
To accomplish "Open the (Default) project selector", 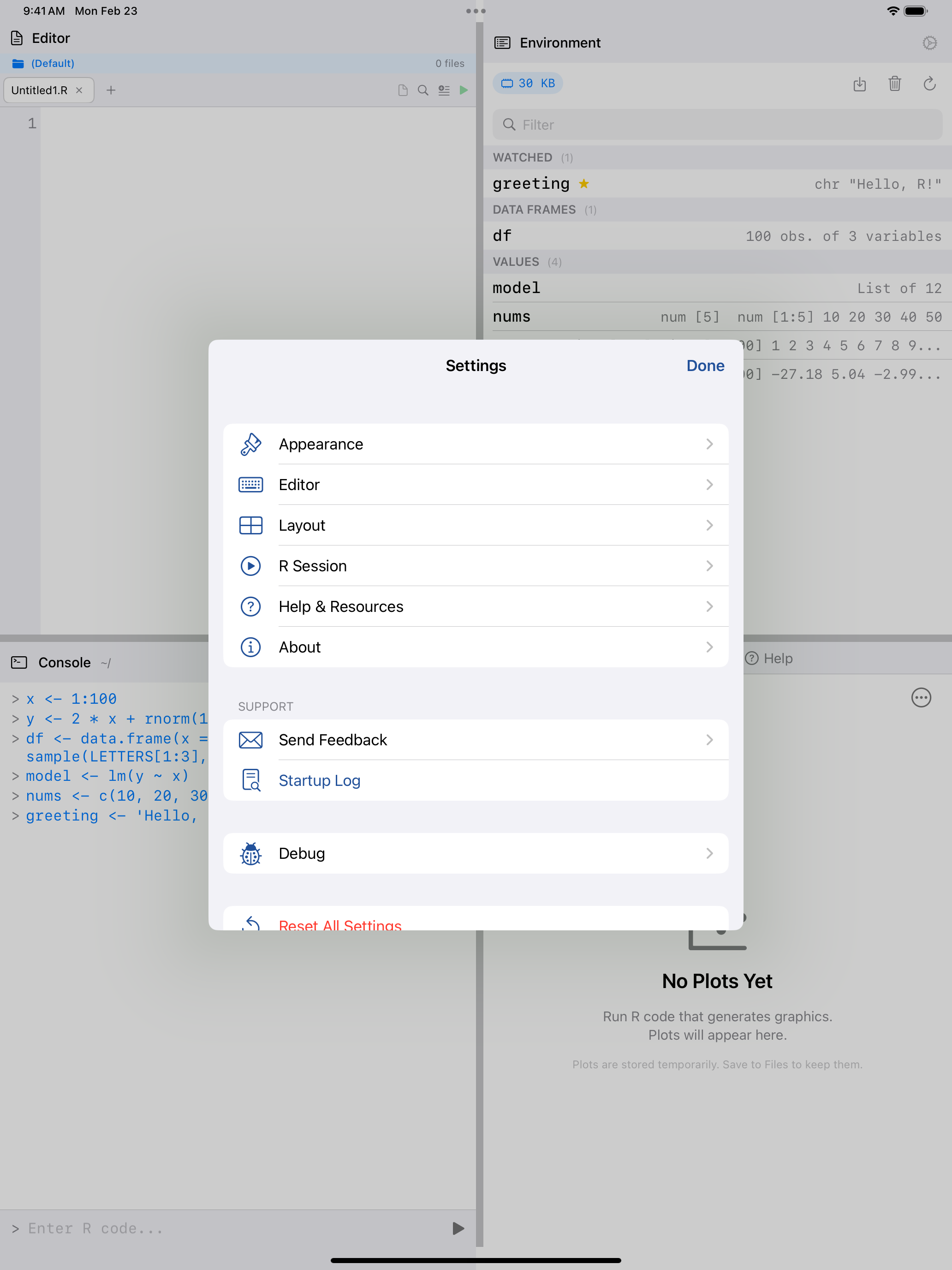I will 52,63.
